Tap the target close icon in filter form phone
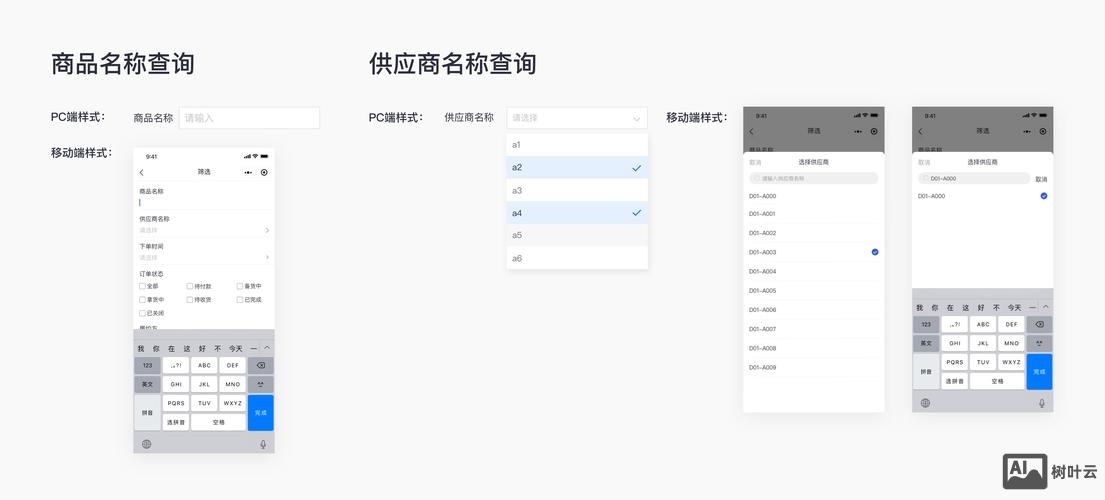This screenshot has width=1105, height=500. click(264, 173)
